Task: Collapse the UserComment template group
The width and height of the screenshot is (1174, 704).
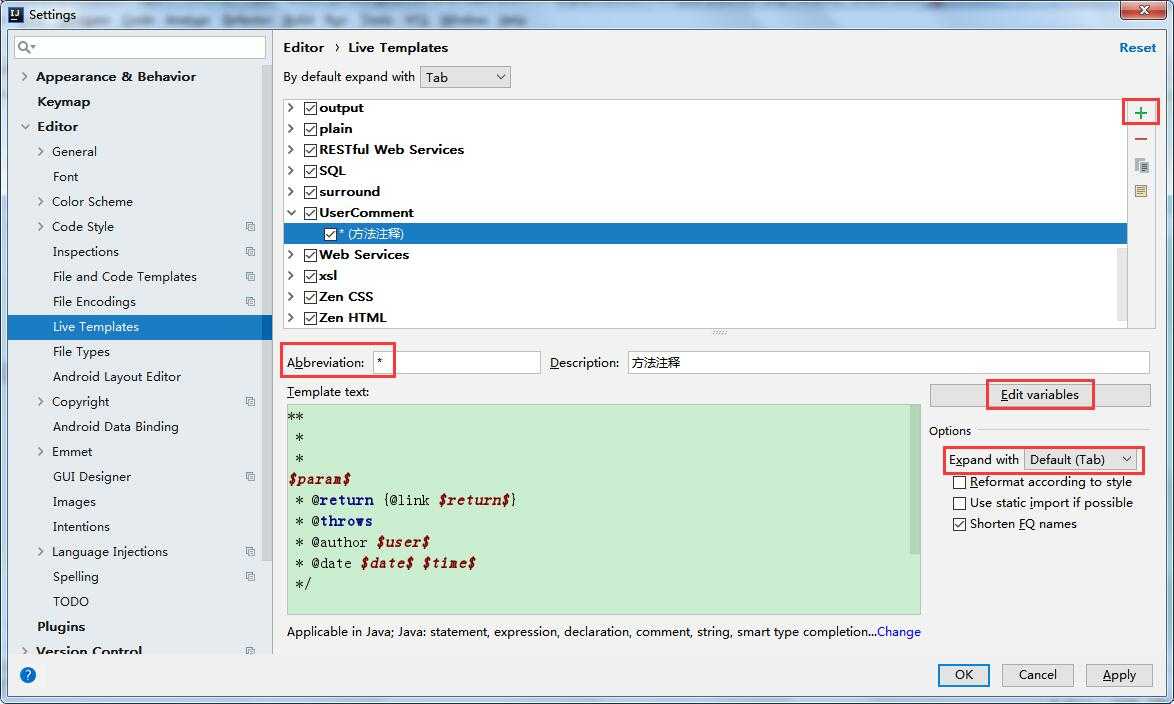Action: 291,213
